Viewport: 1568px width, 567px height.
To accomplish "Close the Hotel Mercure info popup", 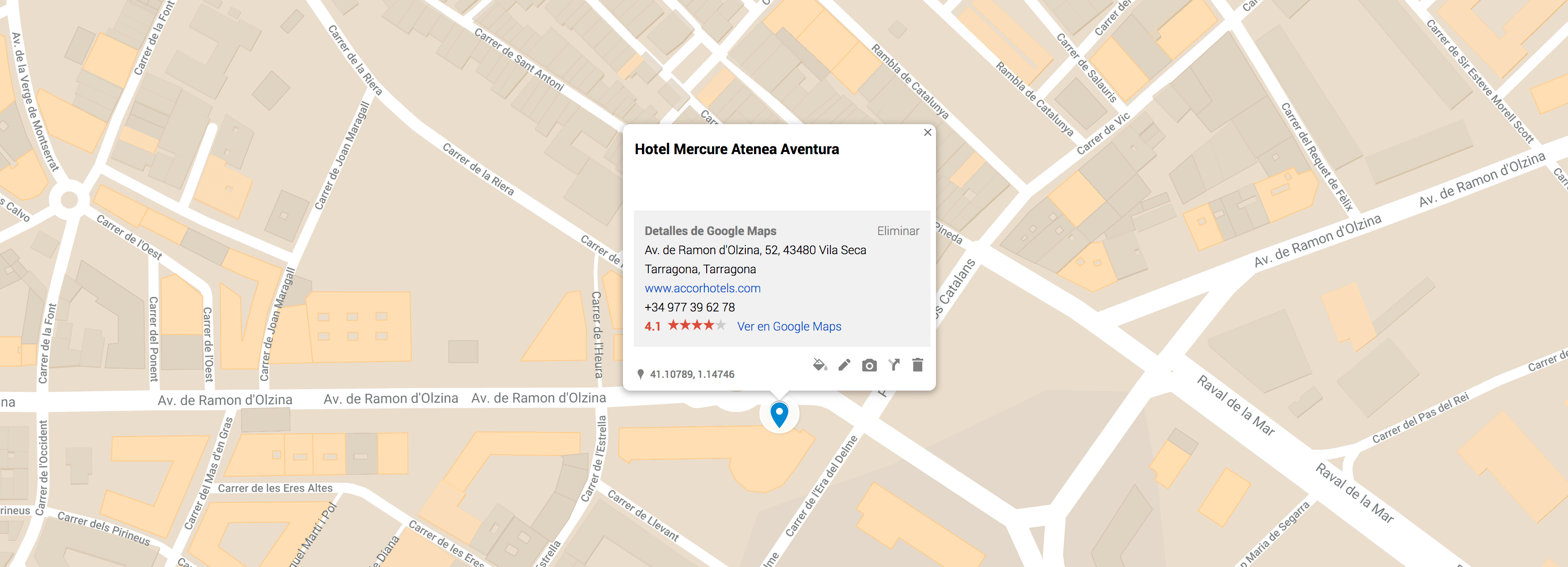I will [927, 132].
